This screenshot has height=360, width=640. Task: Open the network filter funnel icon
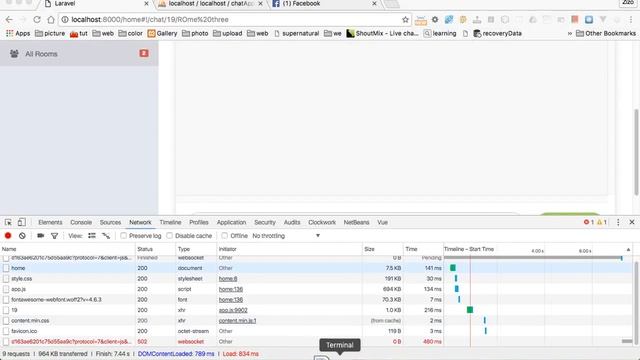click(x=54, y=236)
